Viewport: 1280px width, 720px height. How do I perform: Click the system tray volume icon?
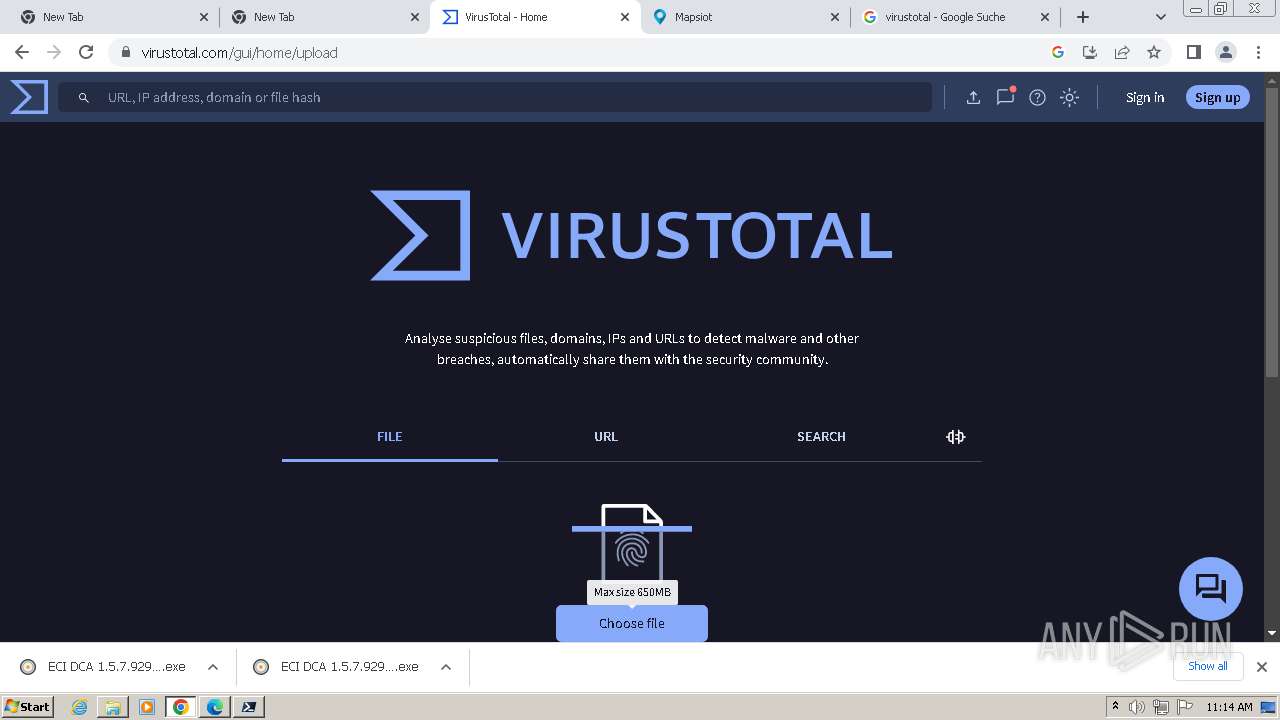click(1137, 707)
